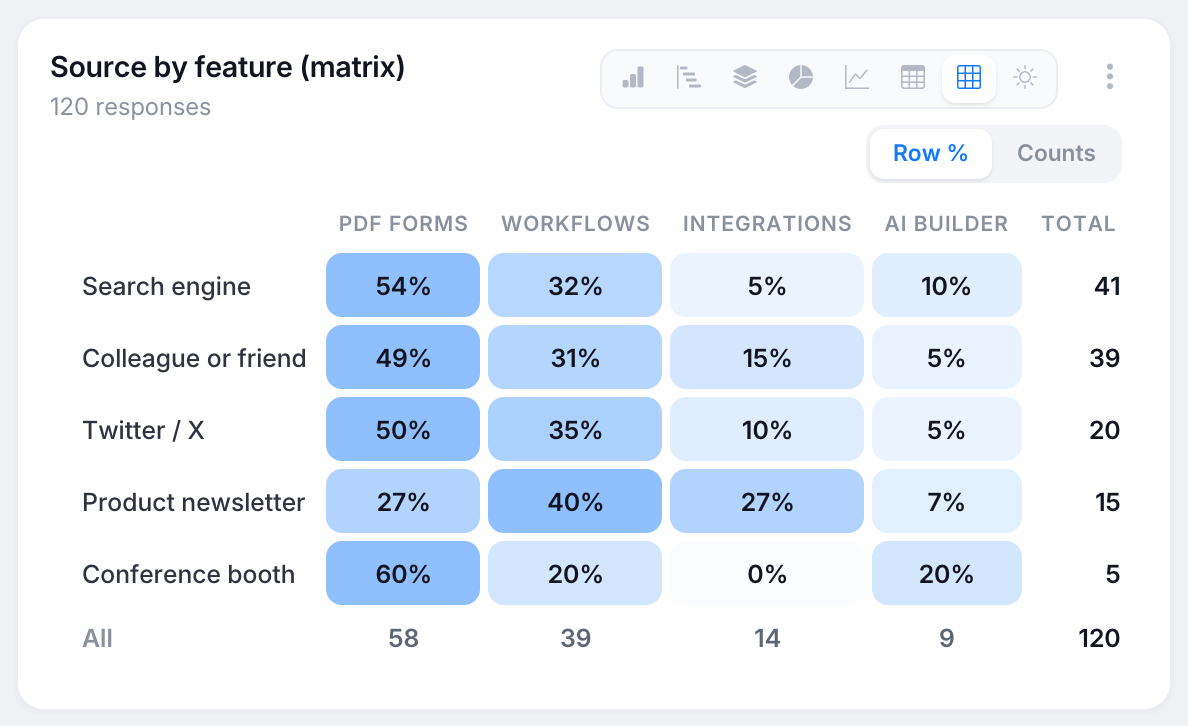Screen dimensions: 1188x726
Task: Select the Conference booth row label
Action: coord(189,574)
